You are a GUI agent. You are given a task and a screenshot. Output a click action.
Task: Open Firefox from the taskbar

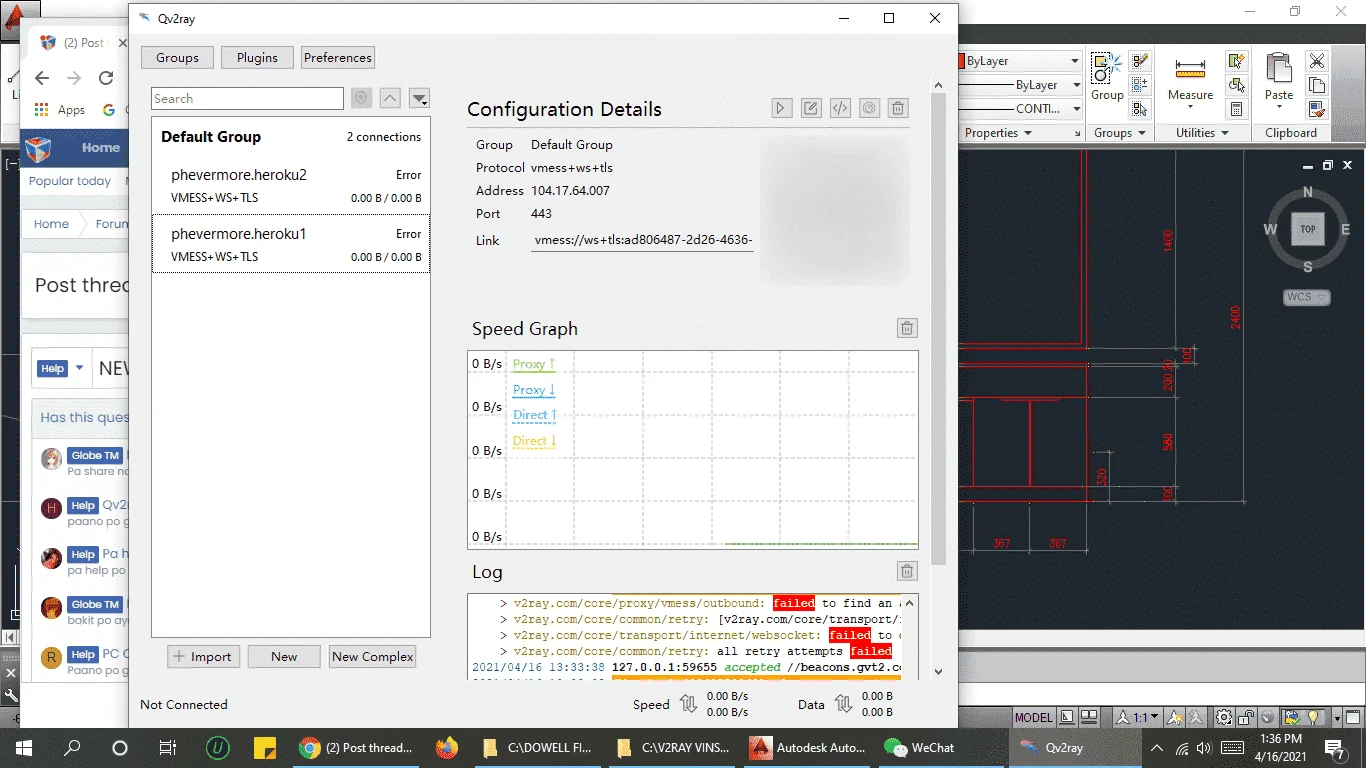pos(447,747)
